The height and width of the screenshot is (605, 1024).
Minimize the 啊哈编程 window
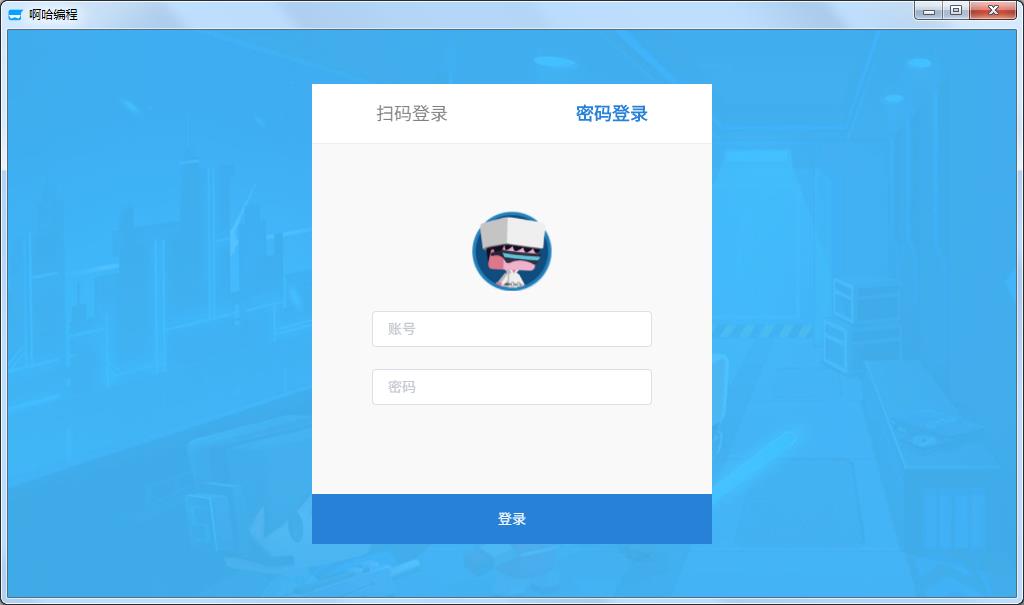click(929, 10)
